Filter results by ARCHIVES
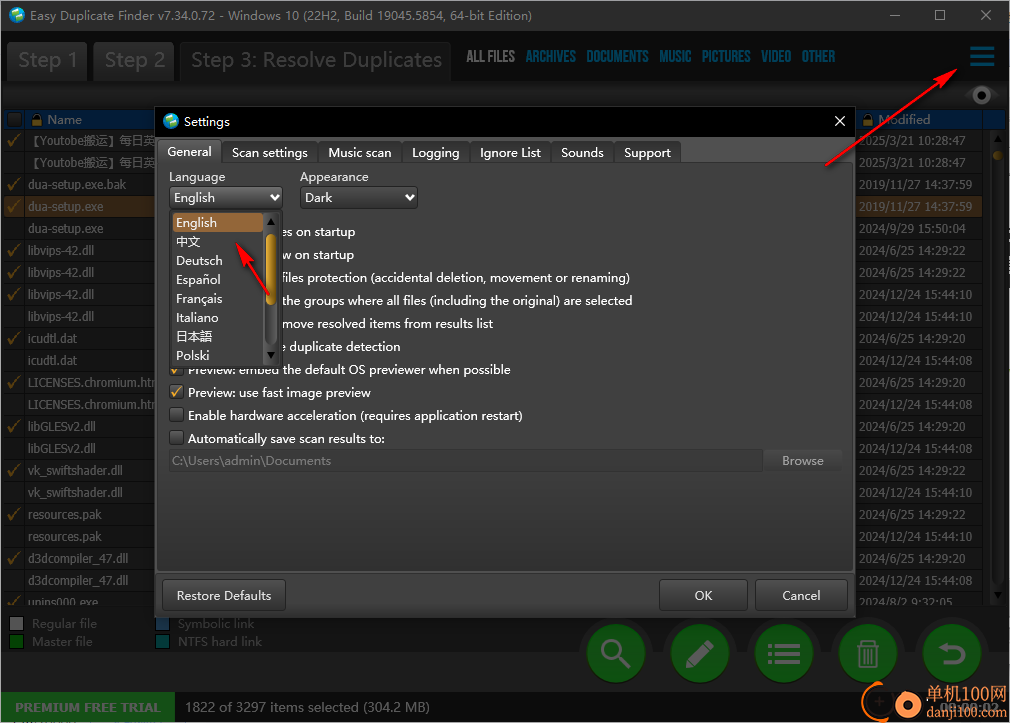This screenshot has height=723, width=1010. click(x=551, y=57)
